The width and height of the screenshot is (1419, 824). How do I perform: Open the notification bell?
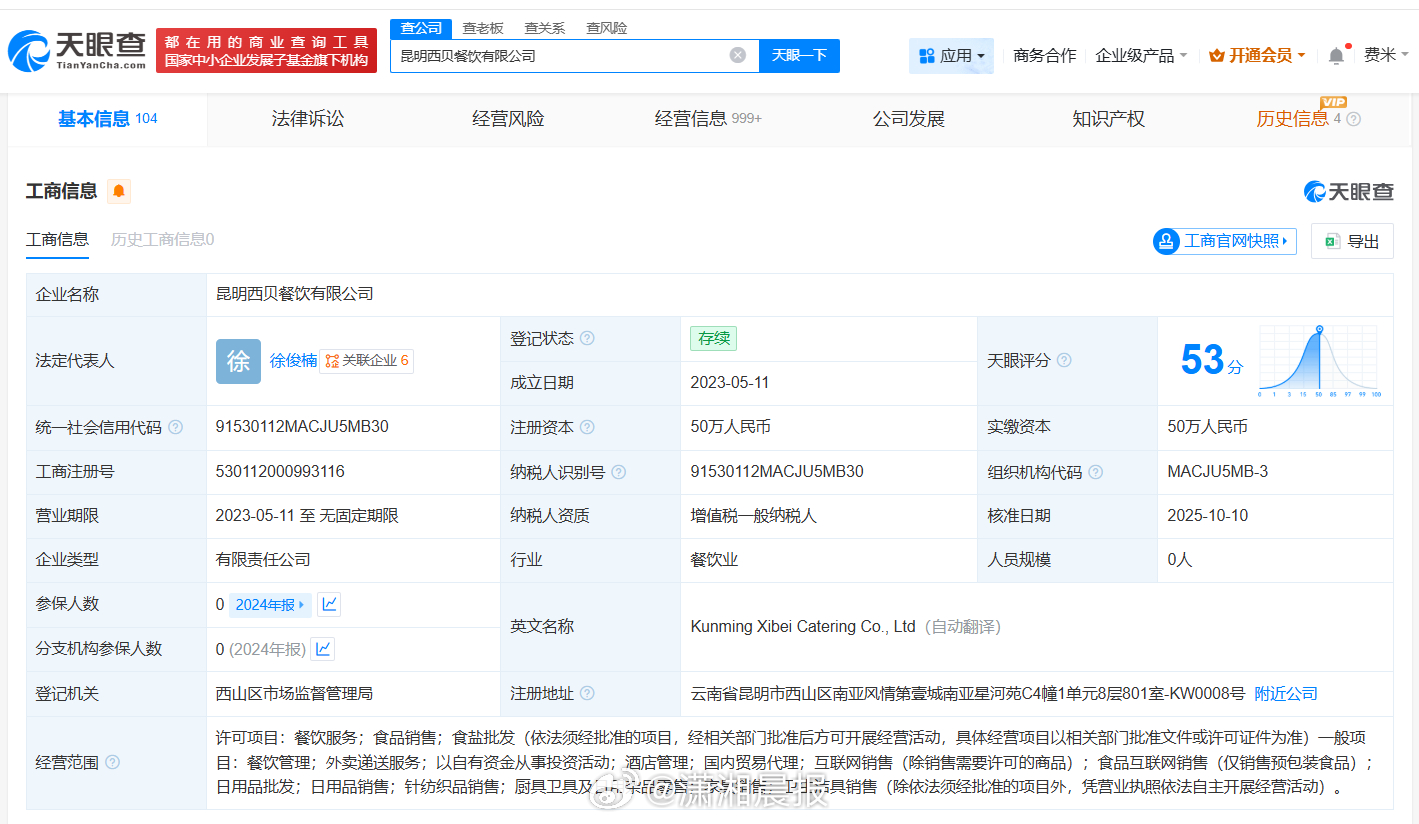point(1336,56)
